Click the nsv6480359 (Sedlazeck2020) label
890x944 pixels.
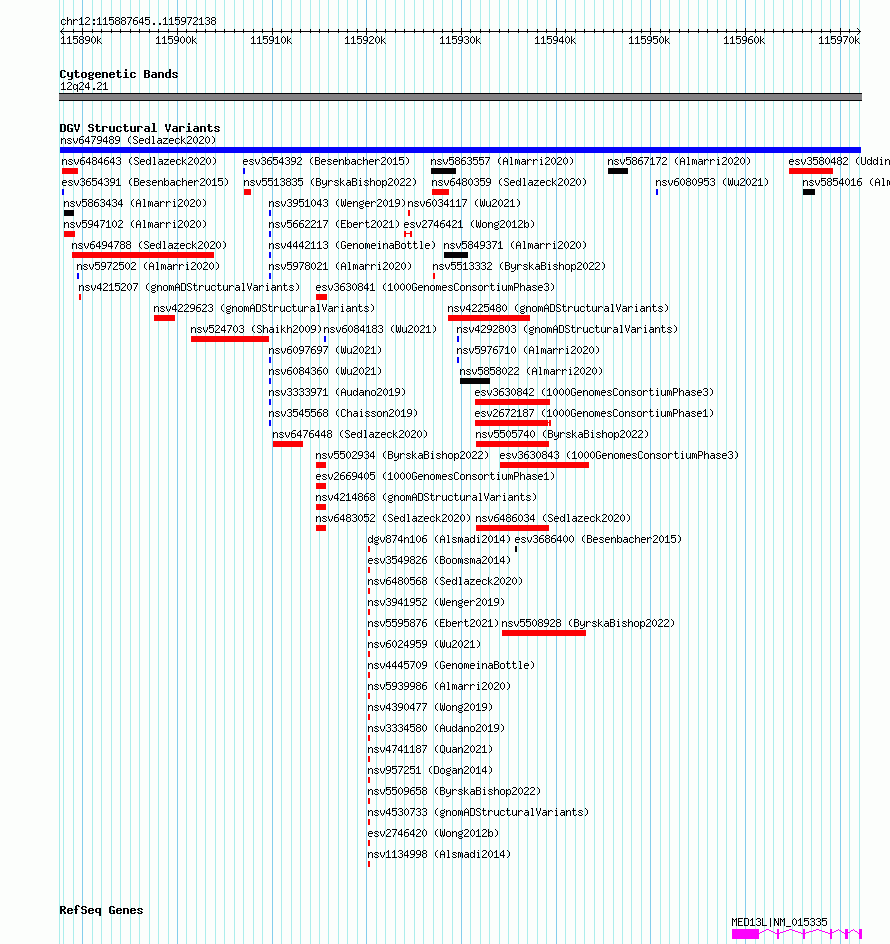point(509,182)
